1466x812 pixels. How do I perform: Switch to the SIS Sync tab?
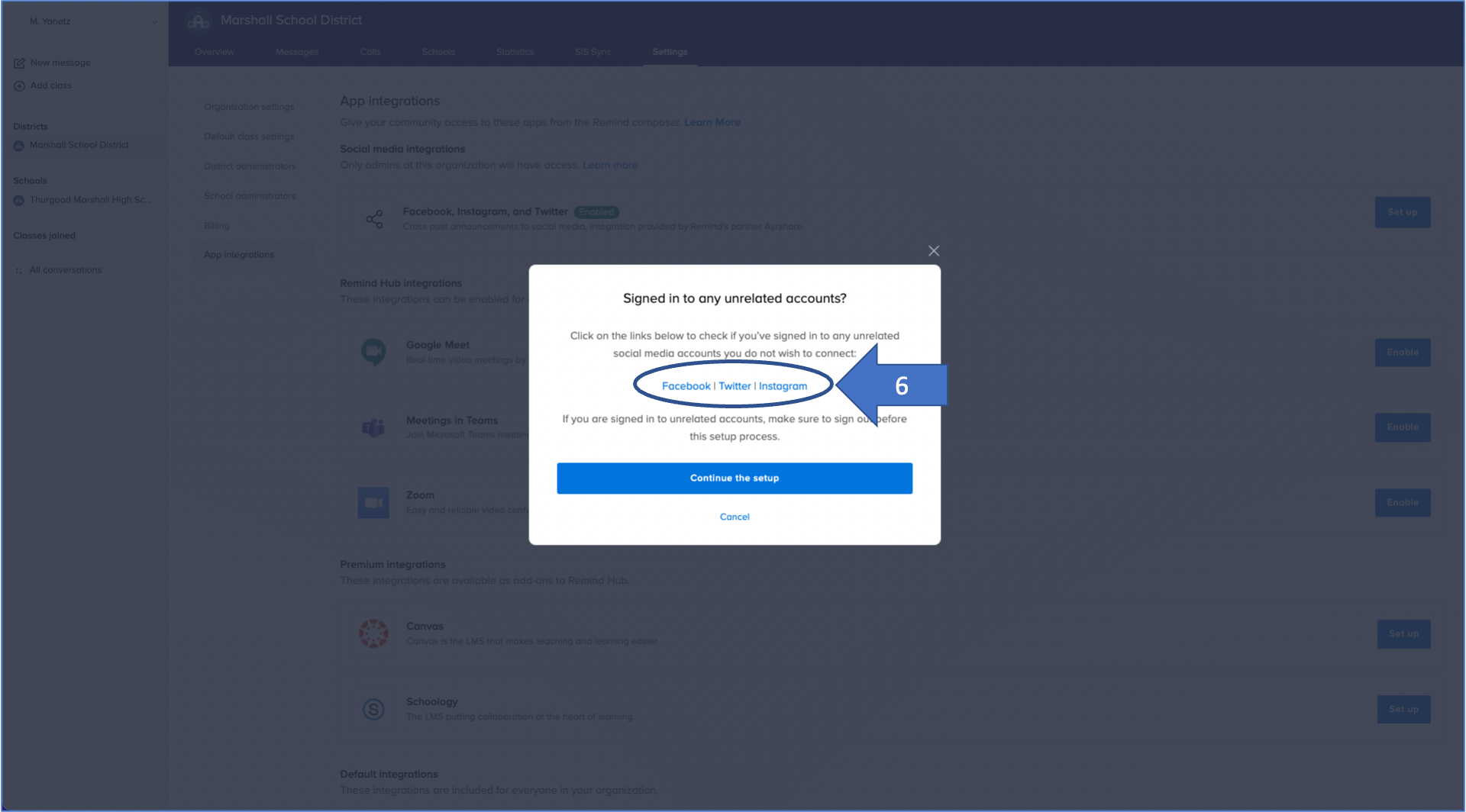click(593, 52)
